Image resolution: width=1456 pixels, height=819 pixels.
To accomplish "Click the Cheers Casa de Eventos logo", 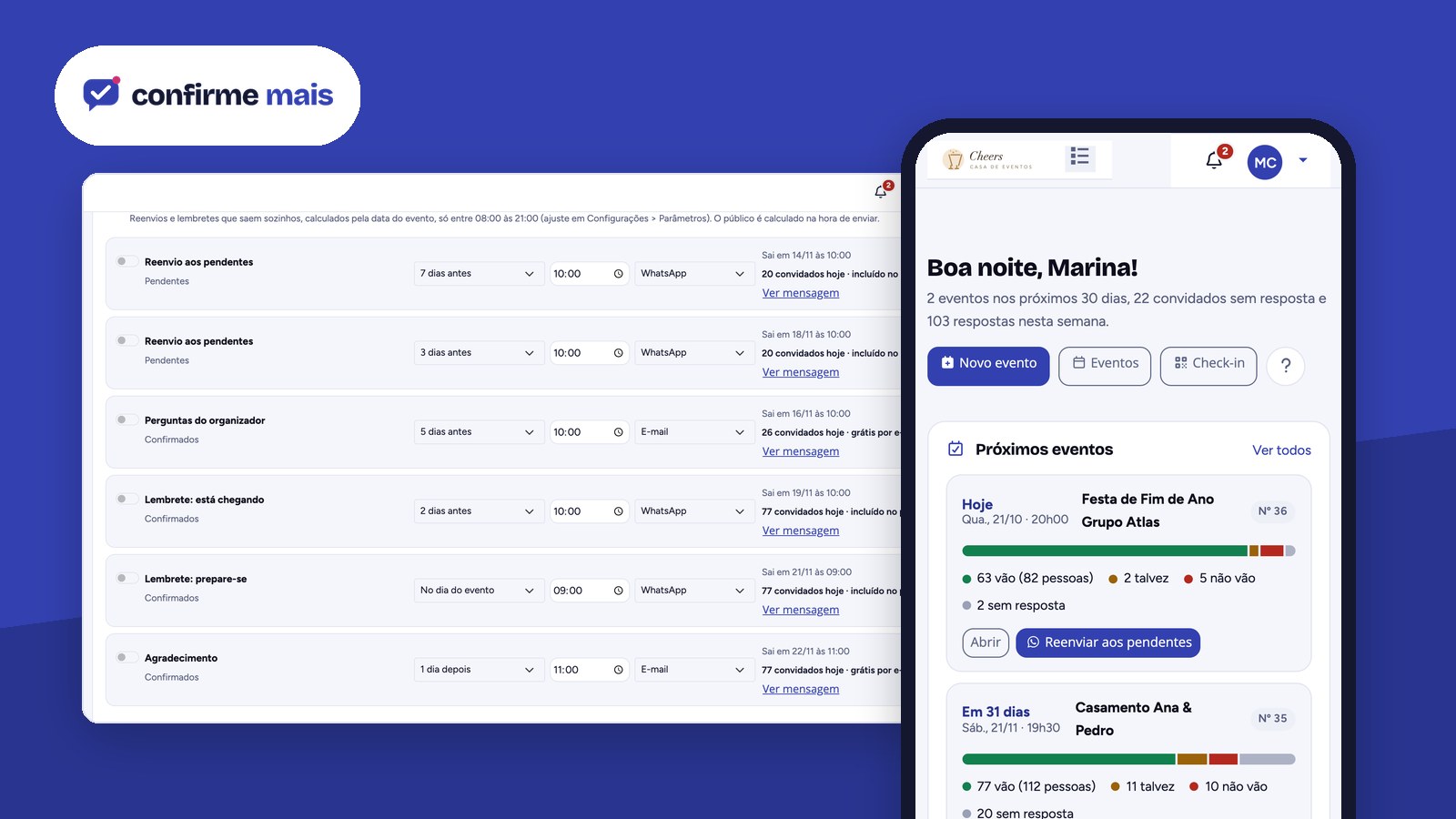I will tap(988, 159).
